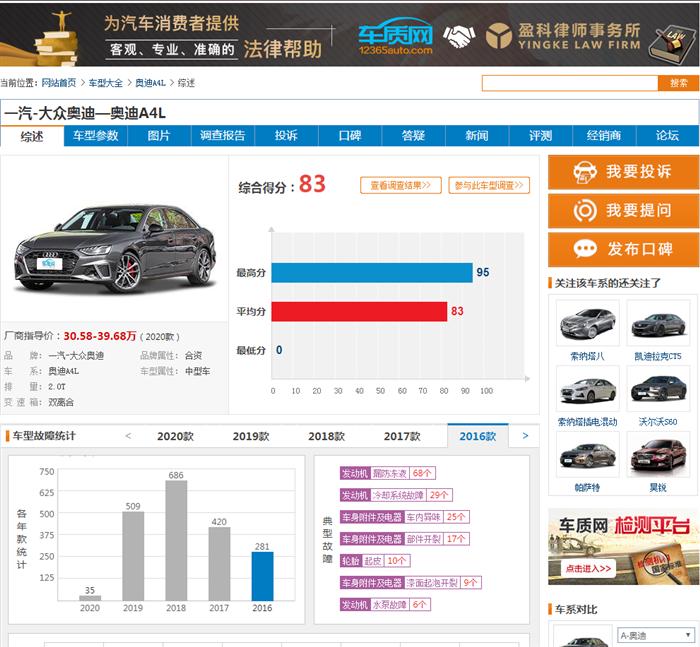
Task: Switch to the 调查报告 tab
Action: (223, 136)
